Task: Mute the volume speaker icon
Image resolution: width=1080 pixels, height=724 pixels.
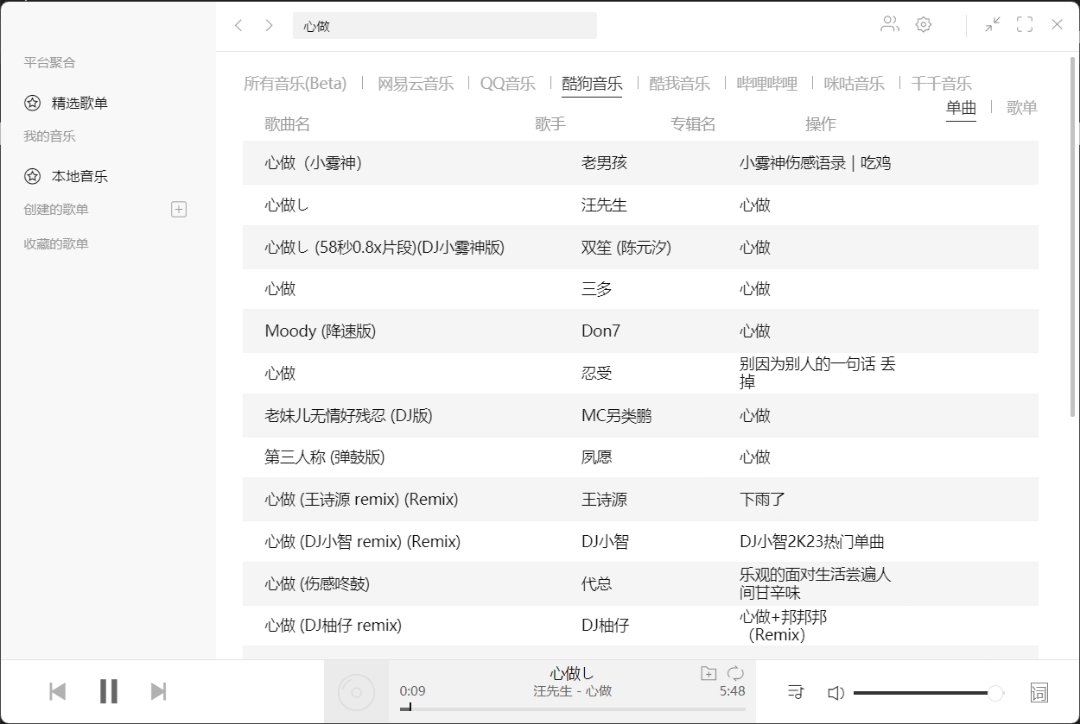Action: click(836, 692)
